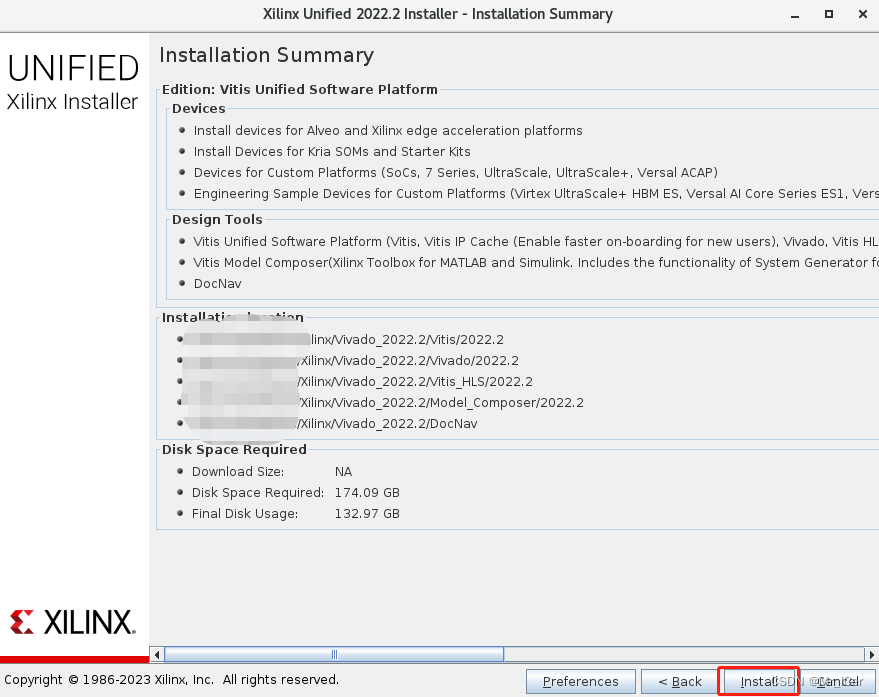Click the Installation Summary heading
879x697 pixels.
pos(266,55)
